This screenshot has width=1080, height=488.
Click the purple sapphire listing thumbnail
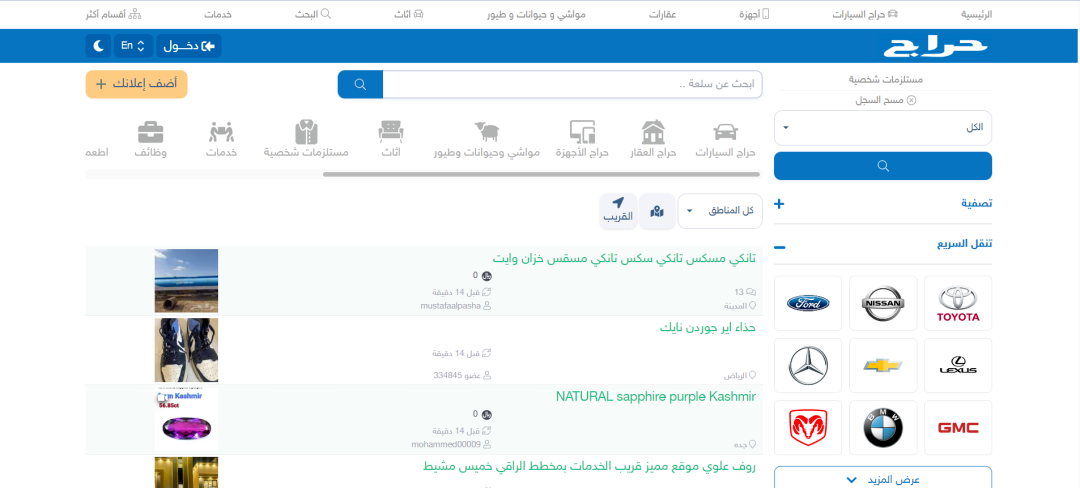tap(186, 419)
